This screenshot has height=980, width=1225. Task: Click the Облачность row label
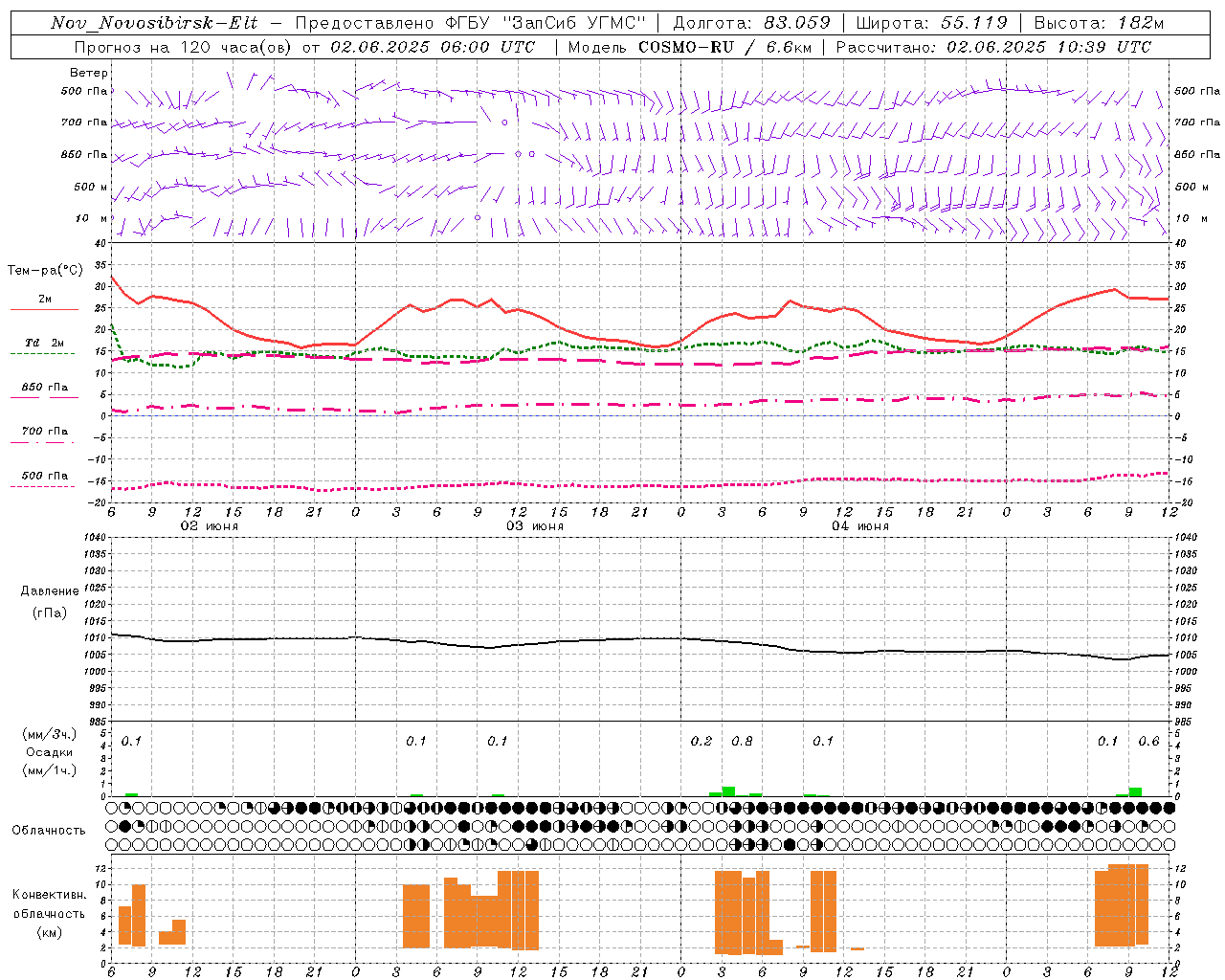tap(49, 830)
